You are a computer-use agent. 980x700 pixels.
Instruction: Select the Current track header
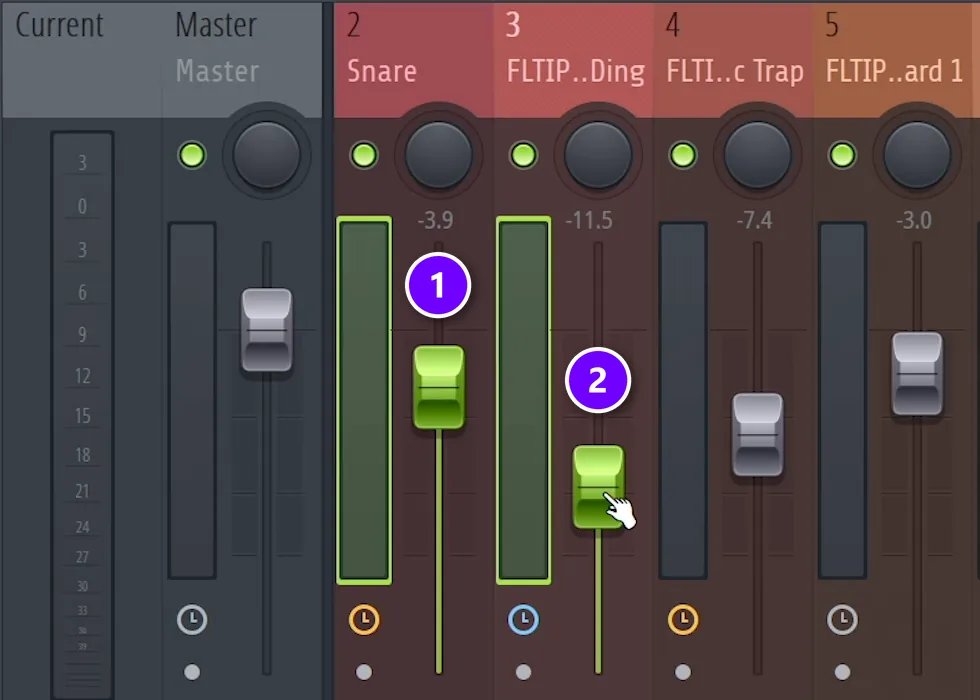point(82,59)
